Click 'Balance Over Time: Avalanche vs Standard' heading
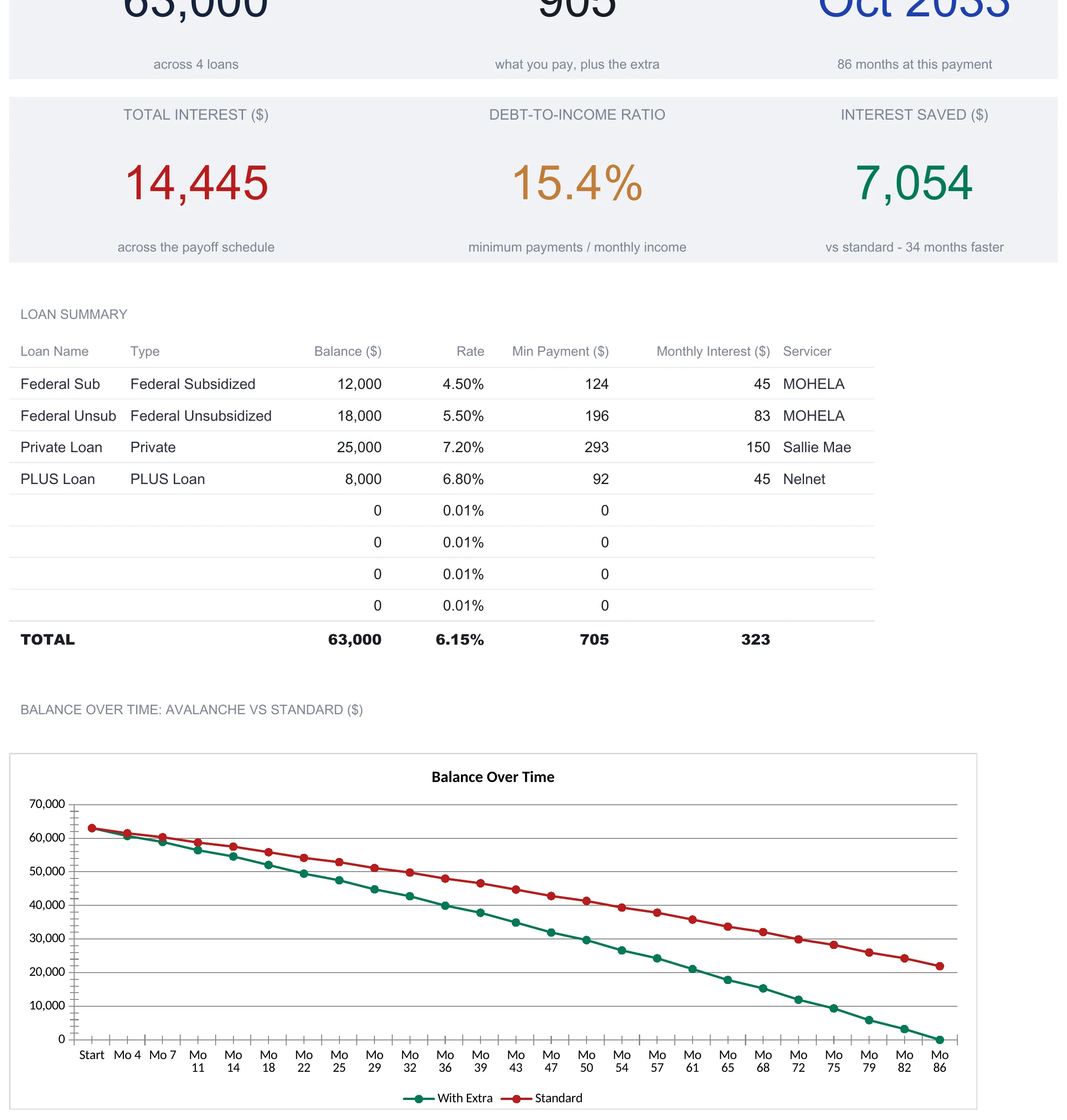The width and height of the screenshot is (1067, 1120). 192,710
